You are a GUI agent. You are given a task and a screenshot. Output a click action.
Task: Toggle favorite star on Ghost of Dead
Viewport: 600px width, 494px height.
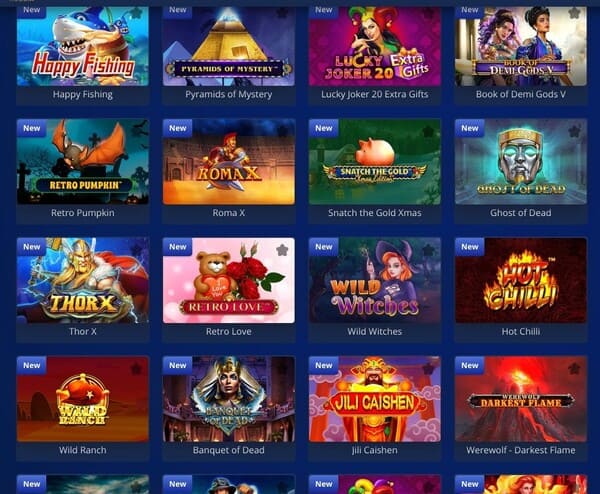tap(574, 131)
